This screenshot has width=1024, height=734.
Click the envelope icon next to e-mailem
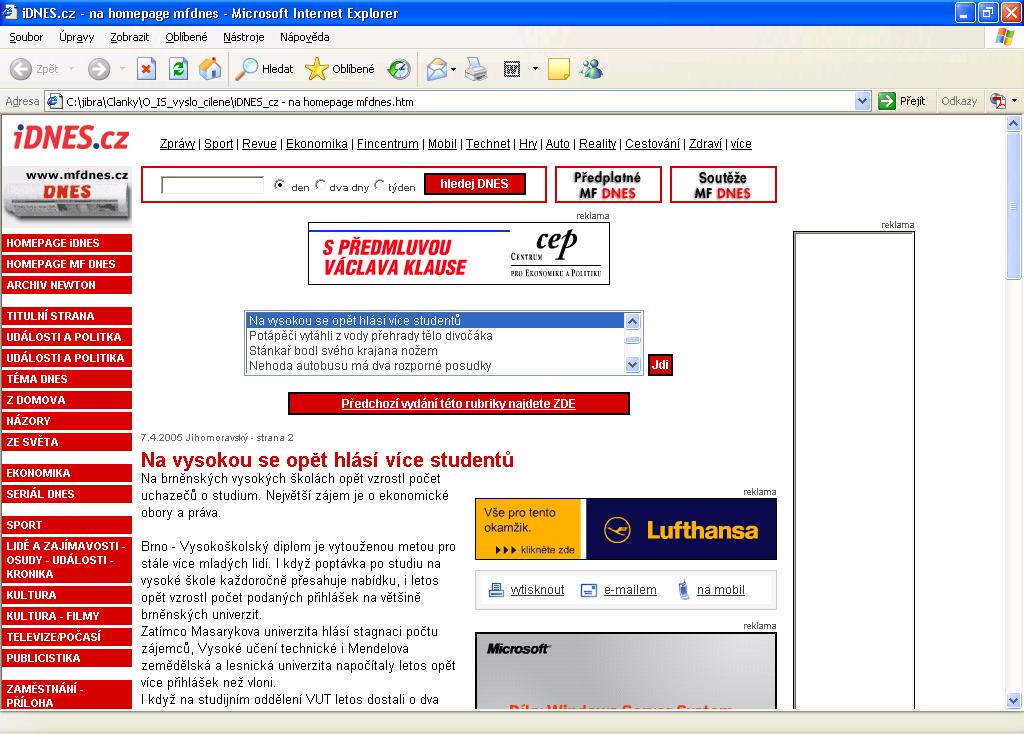[x=588, y=590]
